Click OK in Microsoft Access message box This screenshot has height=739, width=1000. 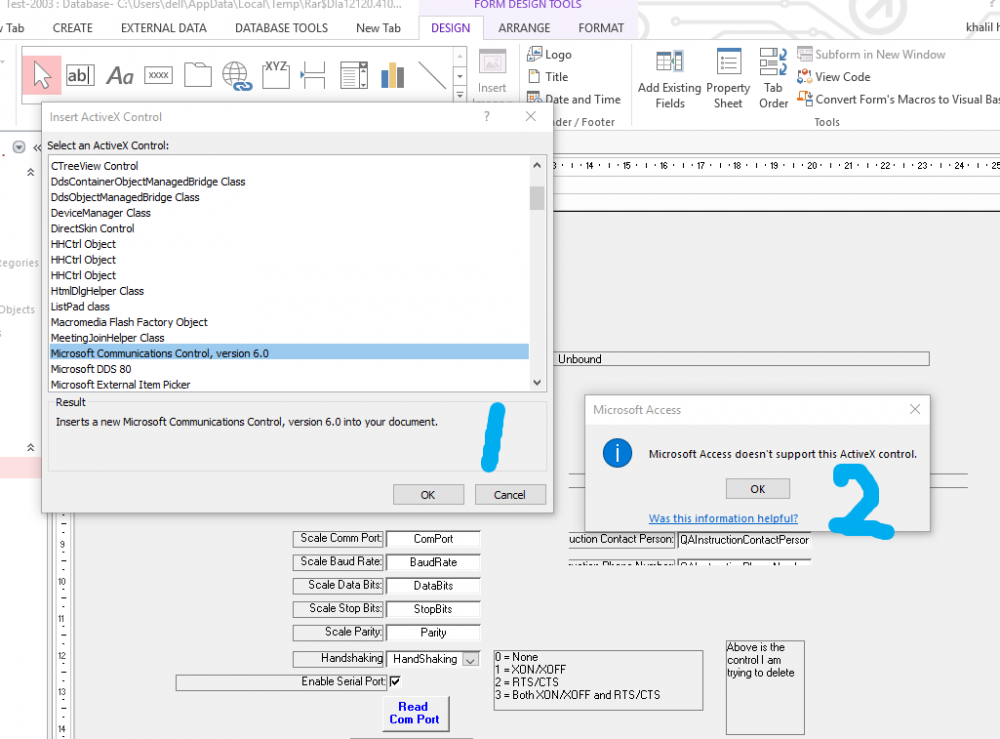click(758, 489)
